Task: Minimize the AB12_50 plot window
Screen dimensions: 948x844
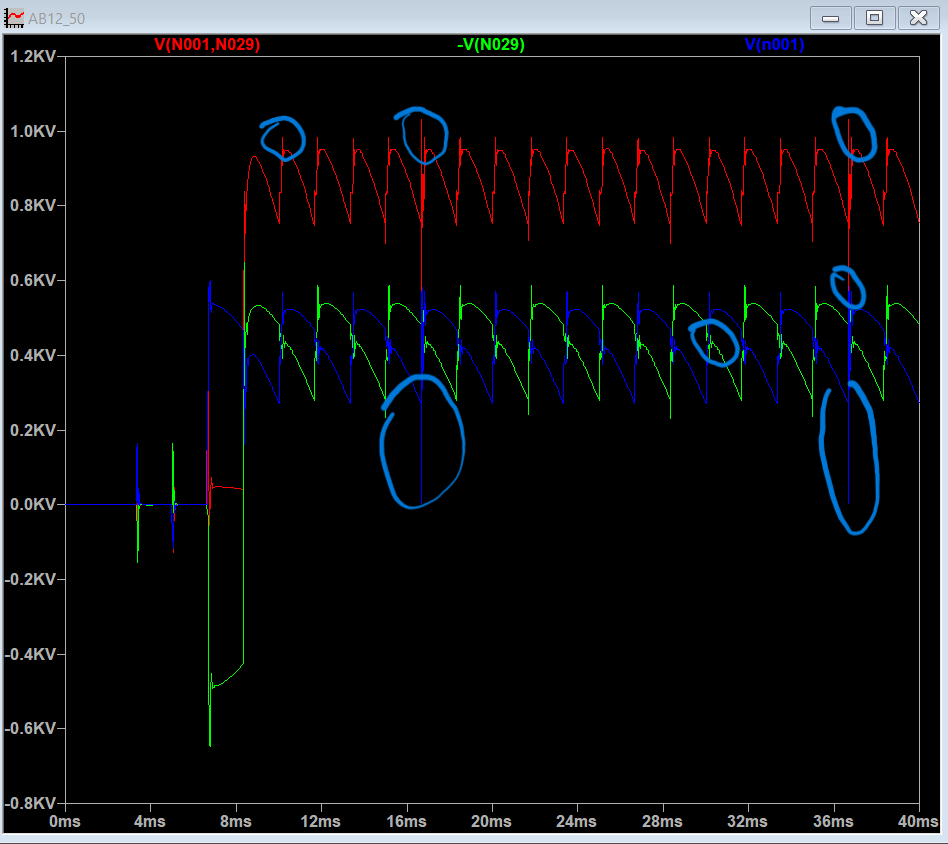Action: point(831,18)
